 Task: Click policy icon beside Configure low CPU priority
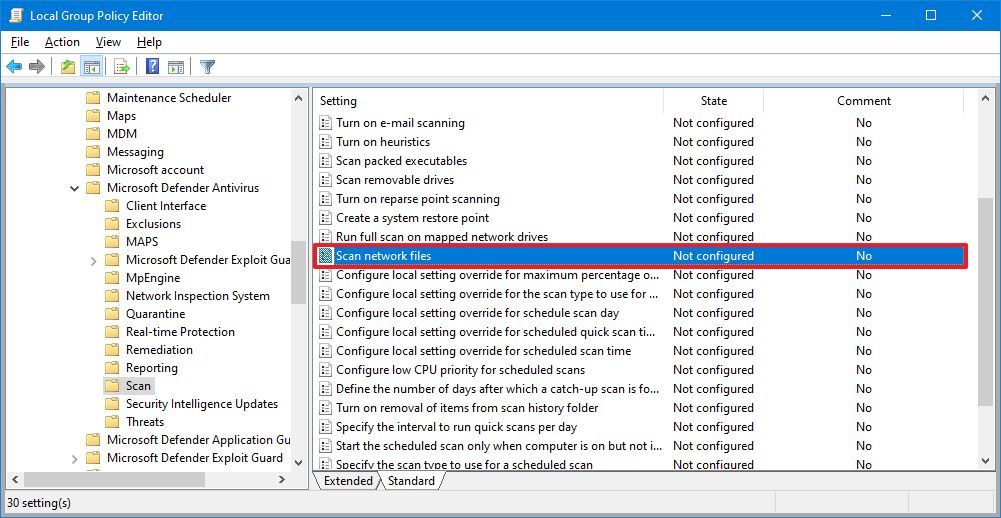pos(326,370)
